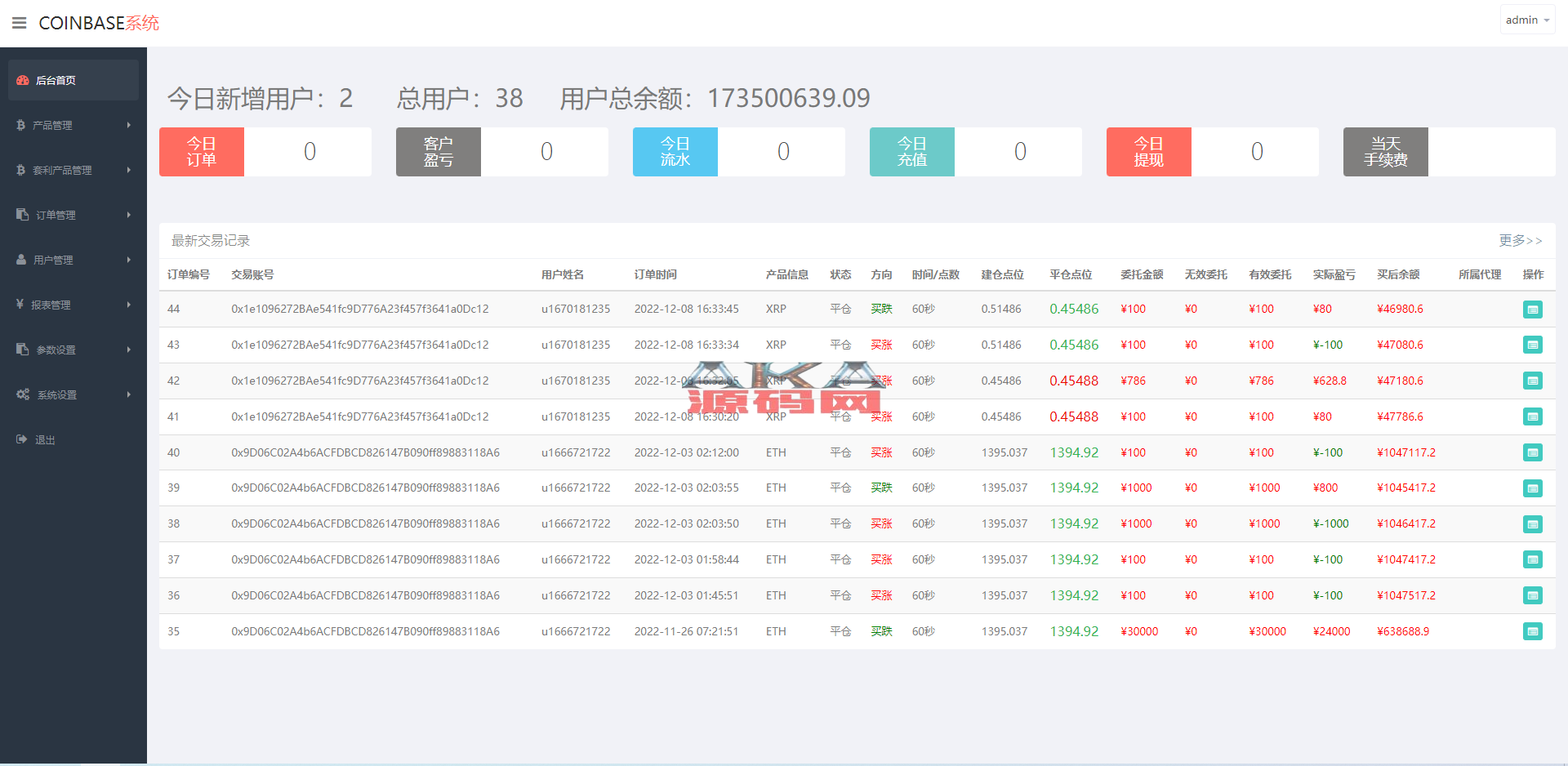Click action icon for order 35

(x=1532, y=631)
